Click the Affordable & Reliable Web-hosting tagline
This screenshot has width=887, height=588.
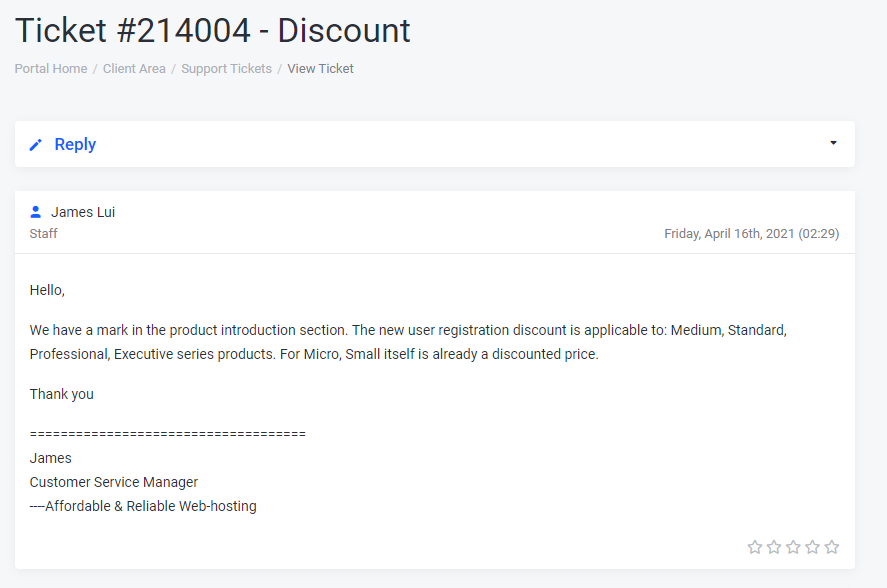point(143,506)
